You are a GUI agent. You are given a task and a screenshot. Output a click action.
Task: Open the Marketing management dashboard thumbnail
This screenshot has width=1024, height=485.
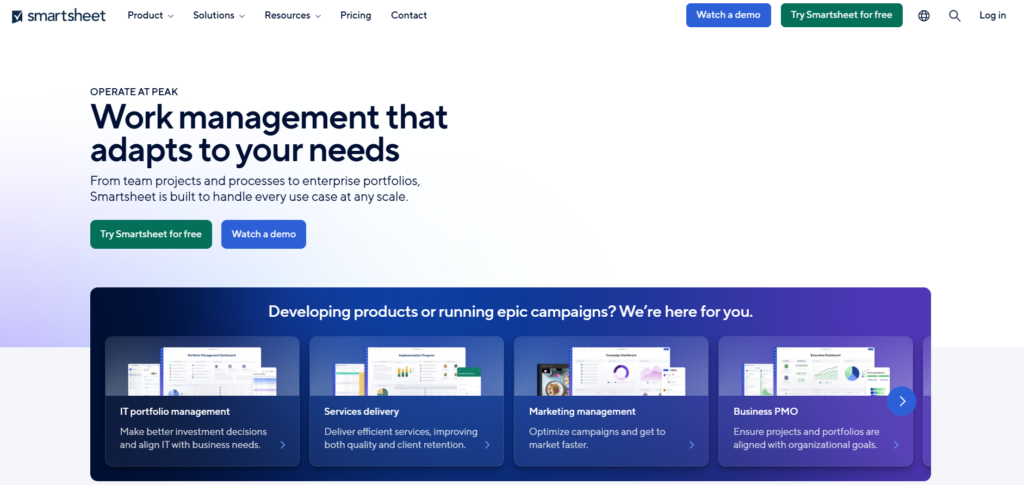(x=611, y=368)
